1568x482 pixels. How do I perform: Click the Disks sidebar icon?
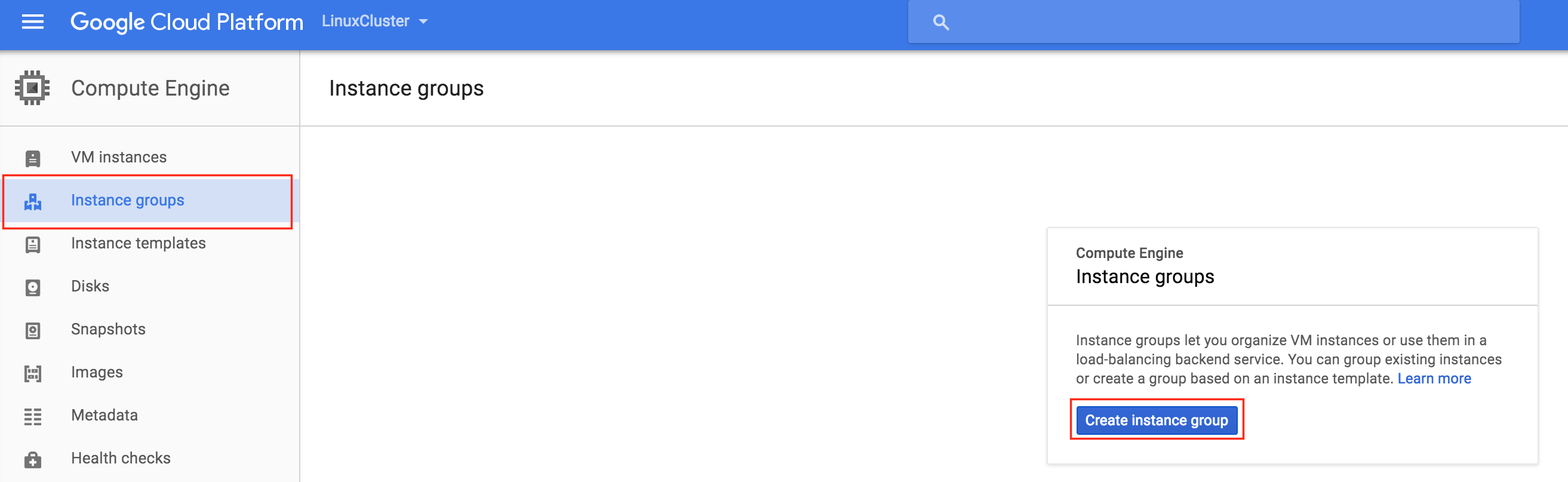pos(33,287)
